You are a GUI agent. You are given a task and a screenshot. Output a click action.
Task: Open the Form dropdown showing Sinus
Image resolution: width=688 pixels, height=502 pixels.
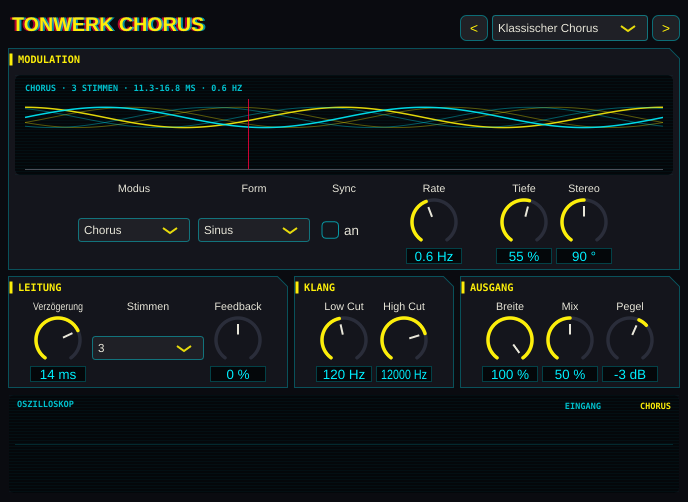[x=254, y=230]
